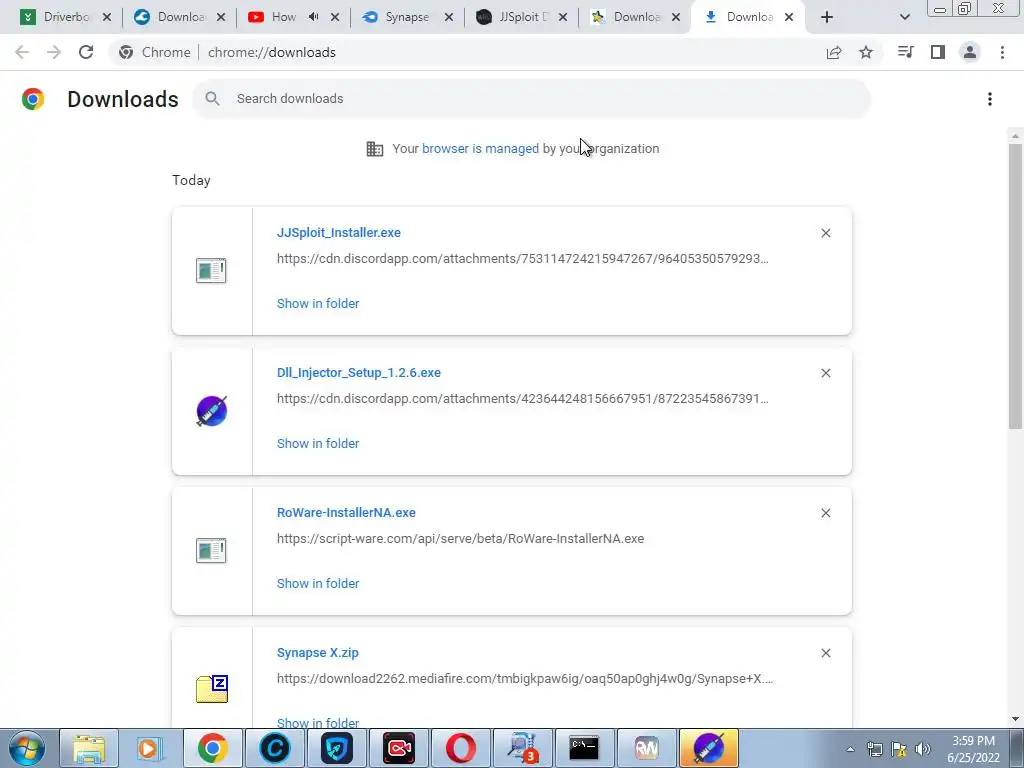Open the screen recorder taskbar icon
Screen dimensions: 1024x768
click(399, 748)
